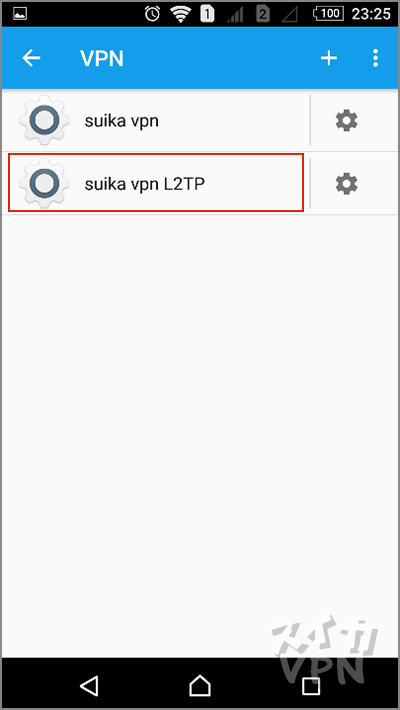Tap the picture notification icon in status bar

[x=20, y=14]
